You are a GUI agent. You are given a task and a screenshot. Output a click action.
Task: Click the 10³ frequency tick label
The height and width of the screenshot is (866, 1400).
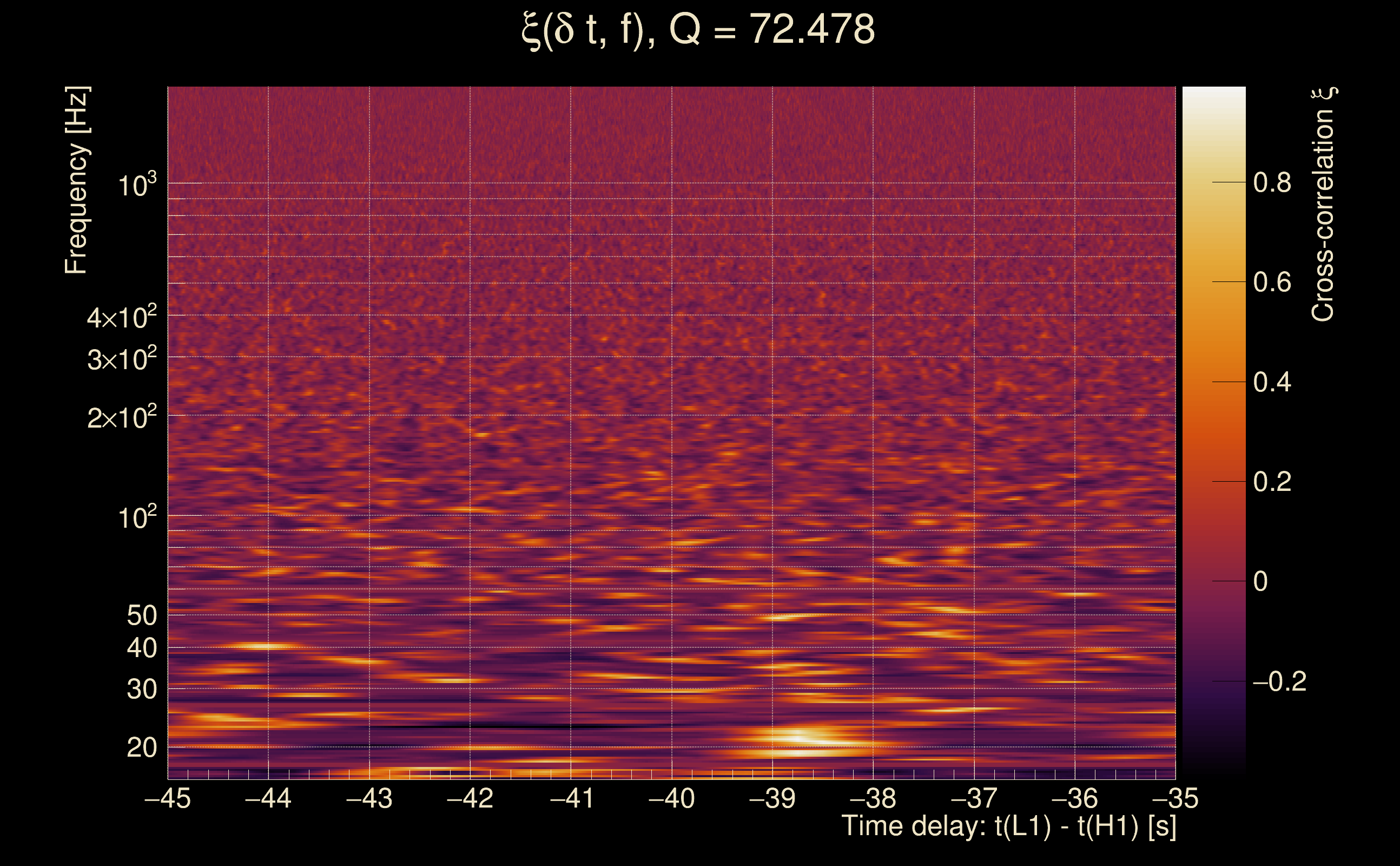point(137,185)
